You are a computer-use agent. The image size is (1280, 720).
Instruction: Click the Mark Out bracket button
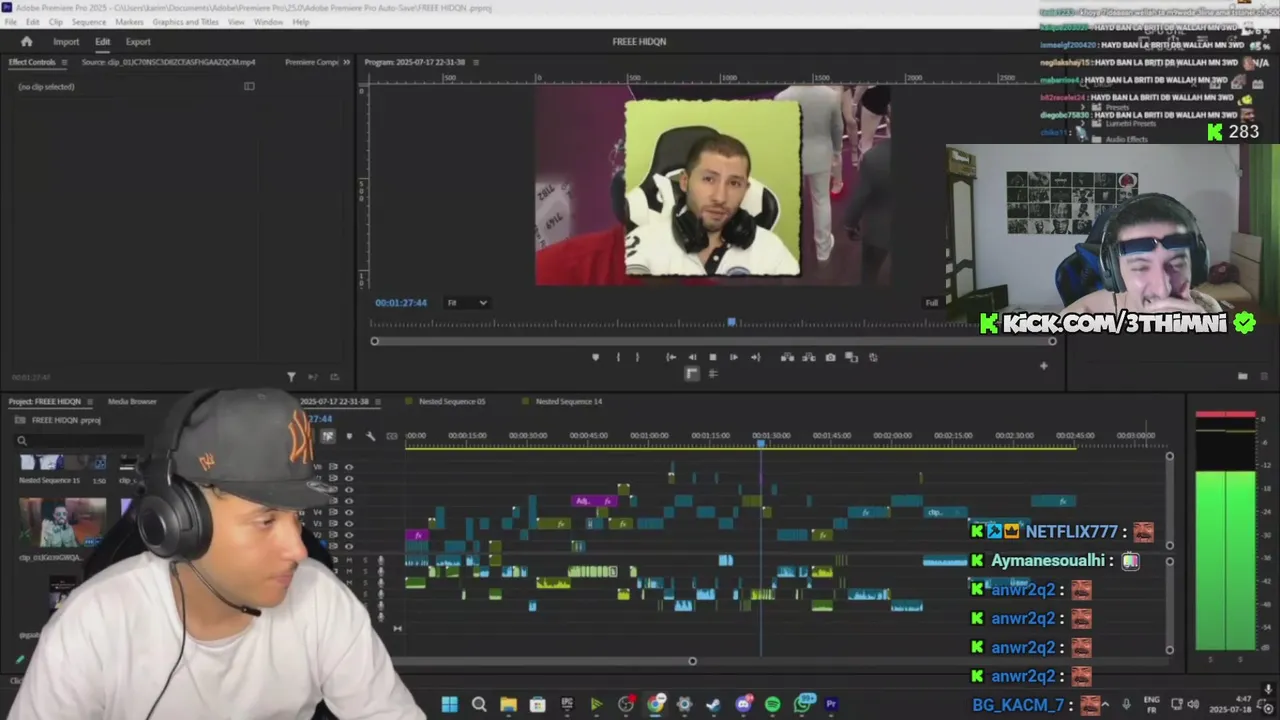(x=637, y=357)
